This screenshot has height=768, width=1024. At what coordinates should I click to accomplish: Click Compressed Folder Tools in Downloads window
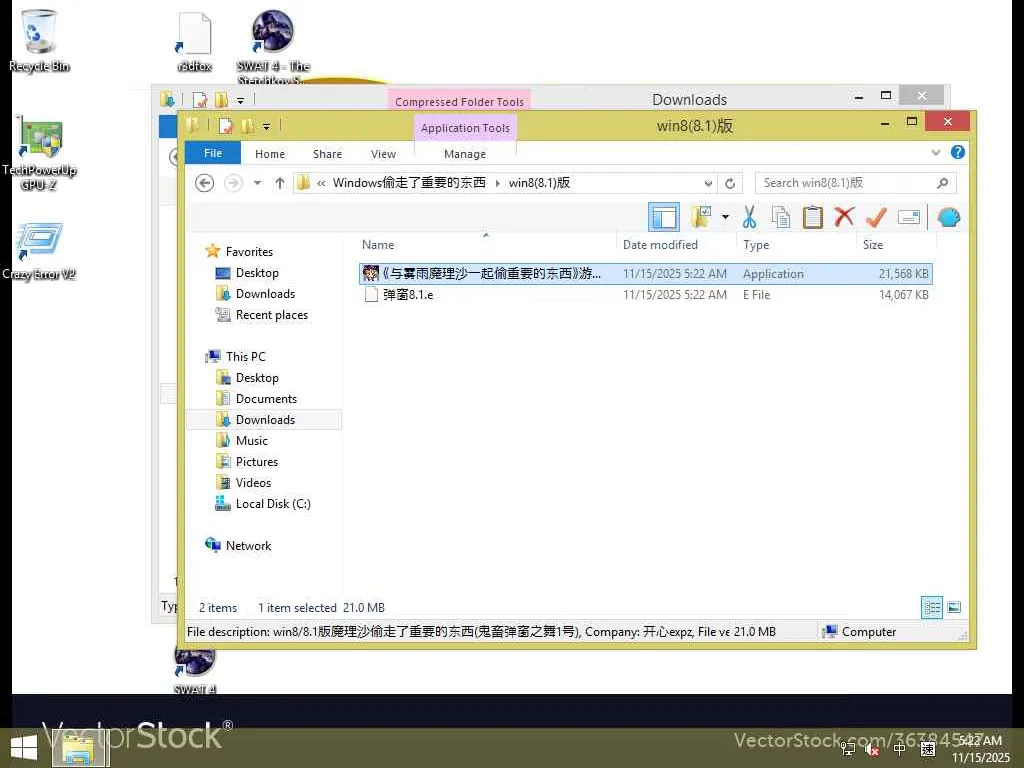[x=459, y=101]
